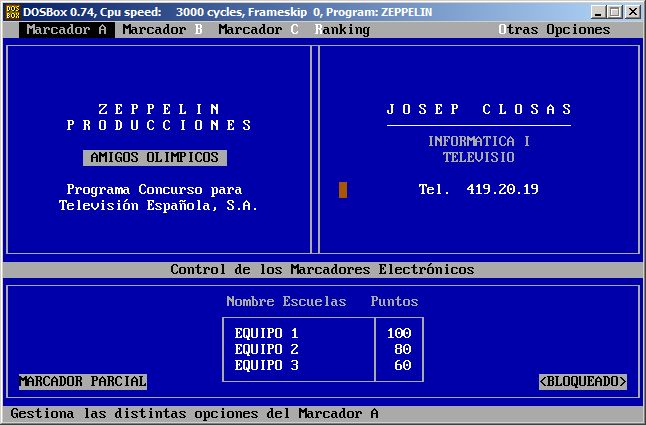646x425 pixels.
Task: Click EQUIPO 1 score of 100
Action: coord(398,333)
